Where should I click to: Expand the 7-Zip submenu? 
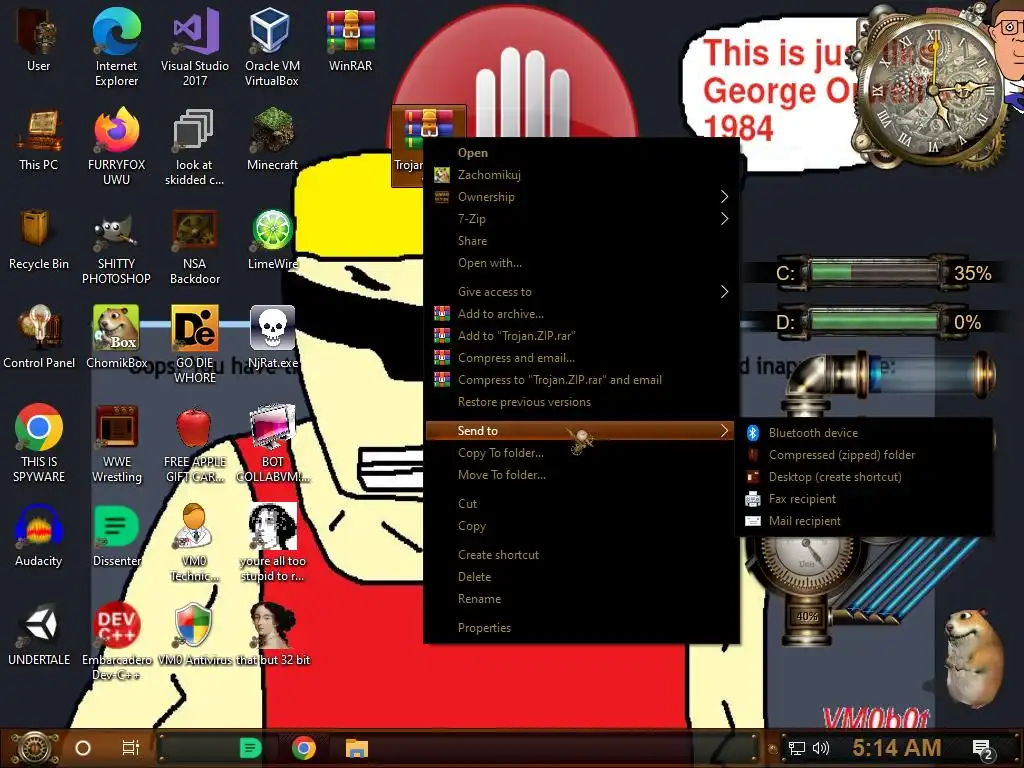pos(581,219)
